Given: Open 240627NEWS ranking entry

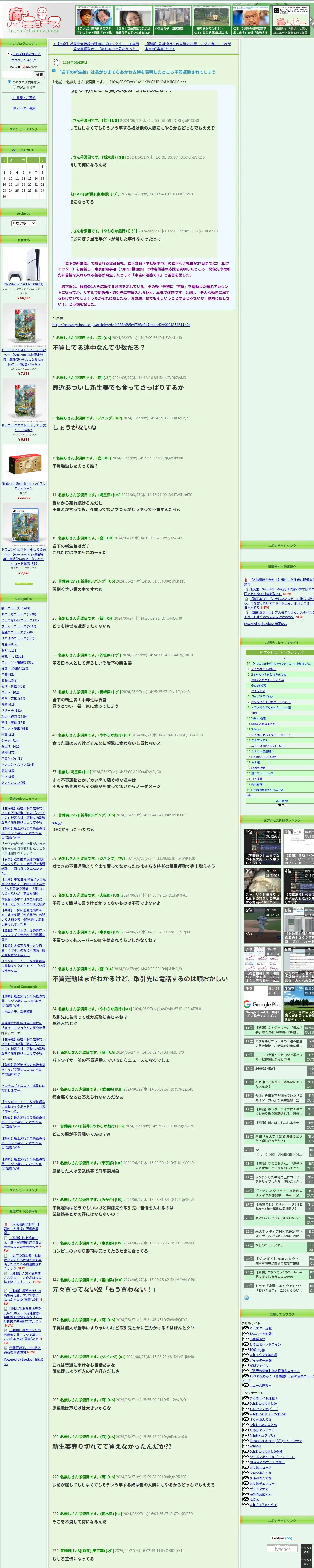Looking at the screenshot, I should pyautogui.click(x=265, y=1068).
